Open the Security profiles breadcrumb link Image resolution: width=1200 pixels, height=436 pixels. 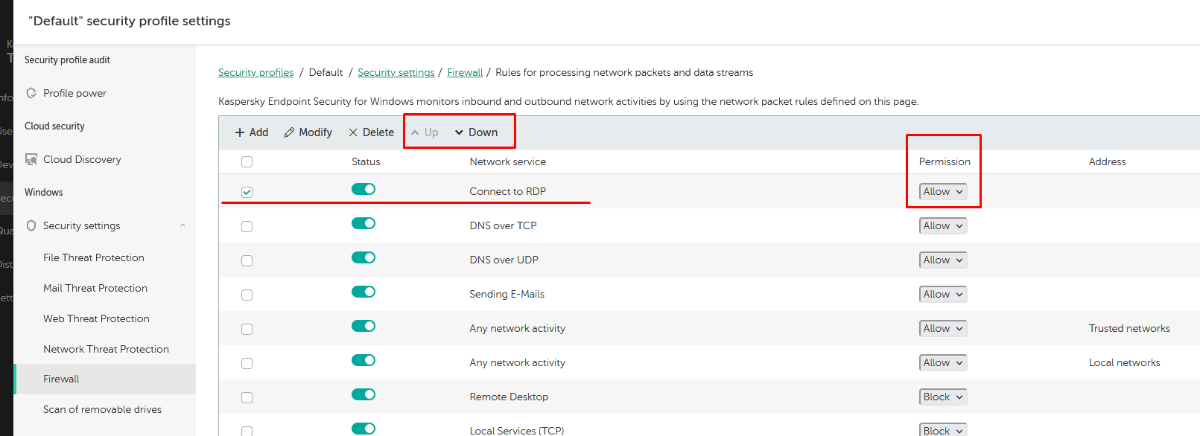coord(256,73)
